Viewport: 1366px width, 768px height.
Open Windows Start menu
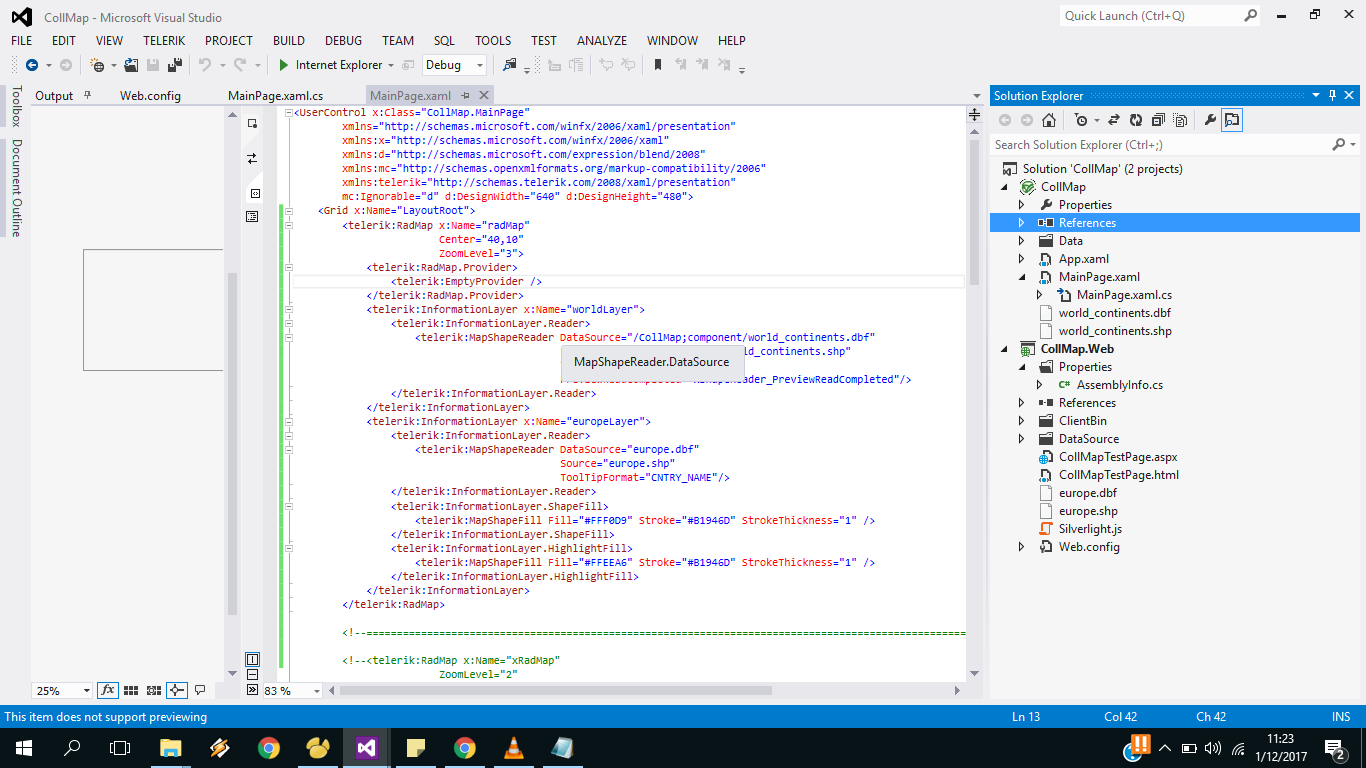(23, 747)
